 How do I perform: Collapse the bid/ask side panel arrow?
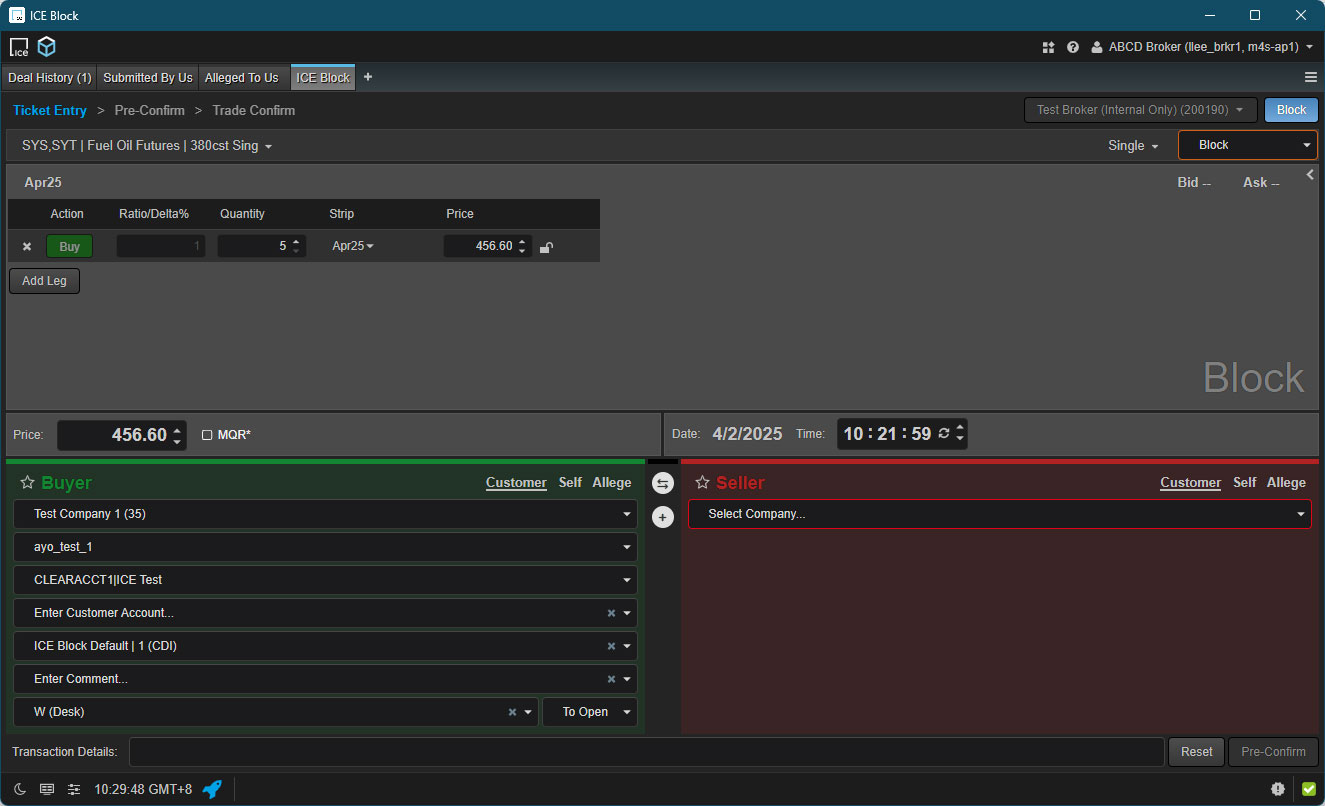coord(1310,175)
